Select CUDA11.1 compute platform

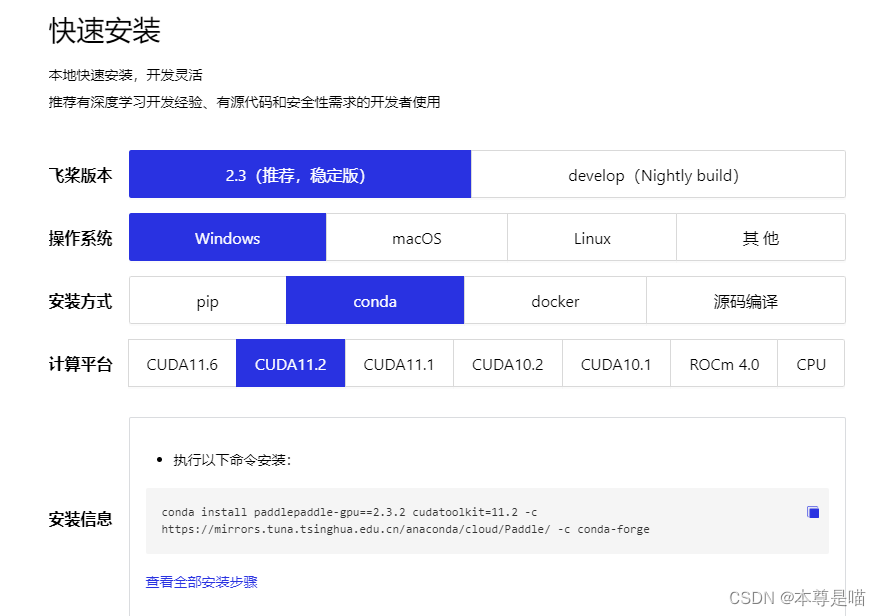point(399,363)
